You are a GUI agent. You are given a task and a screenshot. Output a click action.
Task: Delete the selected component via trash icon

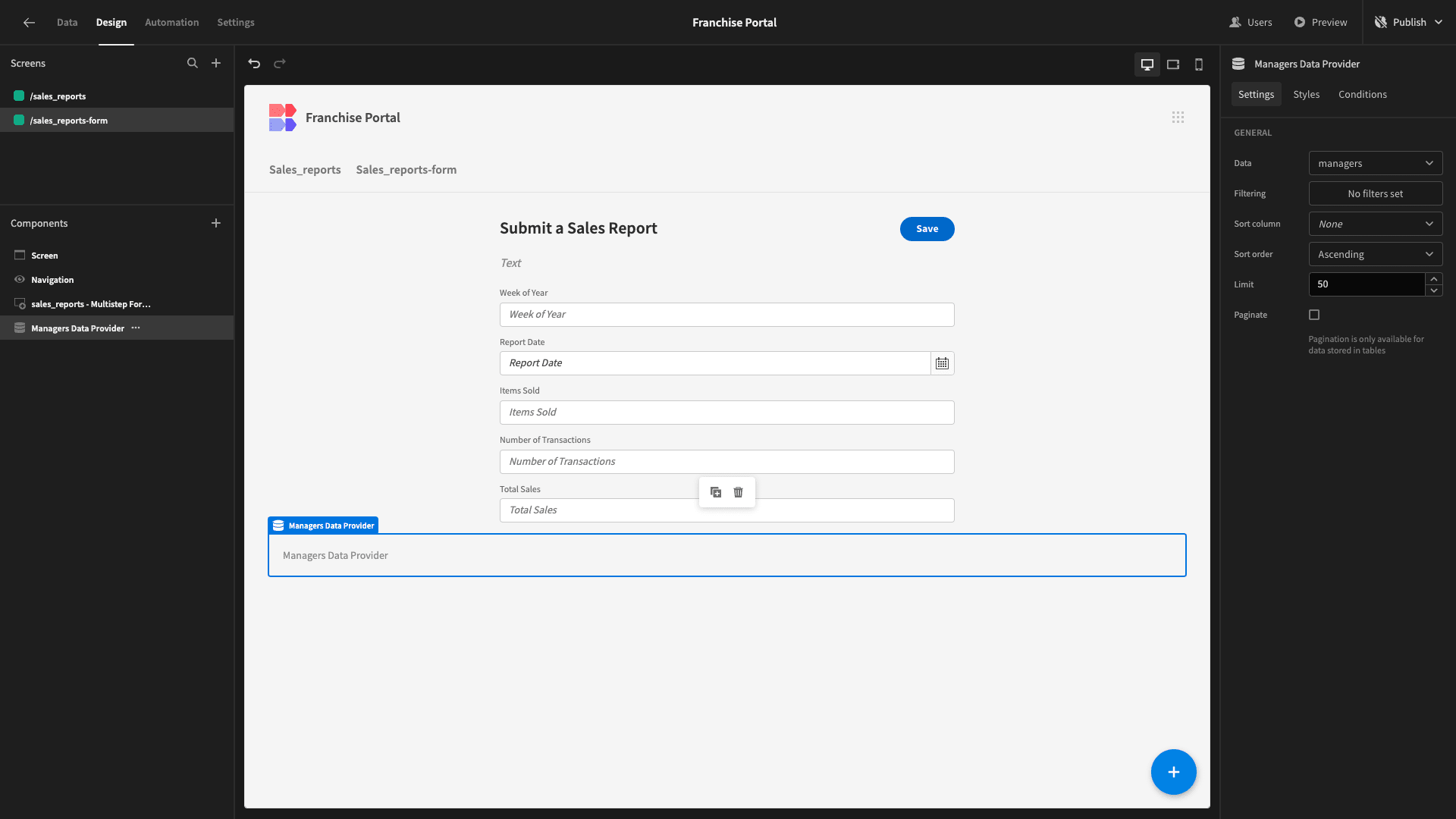[739, 492]
